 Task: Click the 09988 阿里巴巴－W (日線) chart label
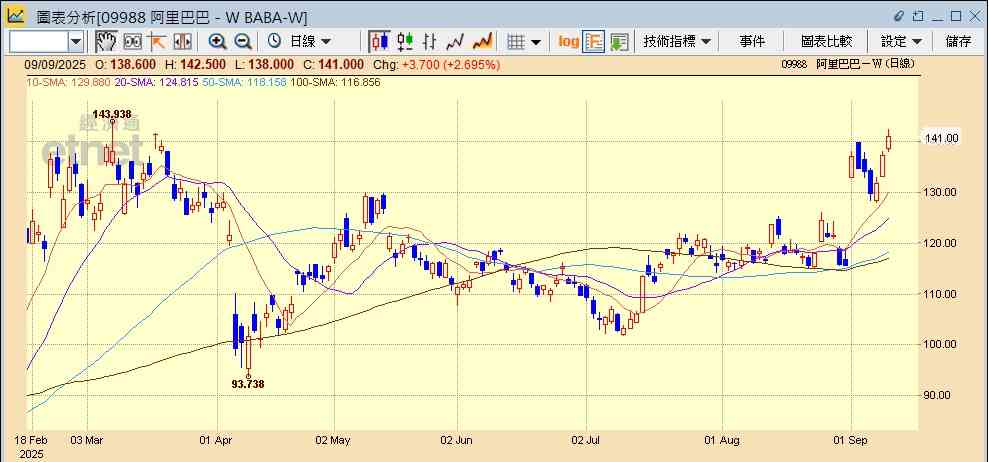tap(848, 64)
